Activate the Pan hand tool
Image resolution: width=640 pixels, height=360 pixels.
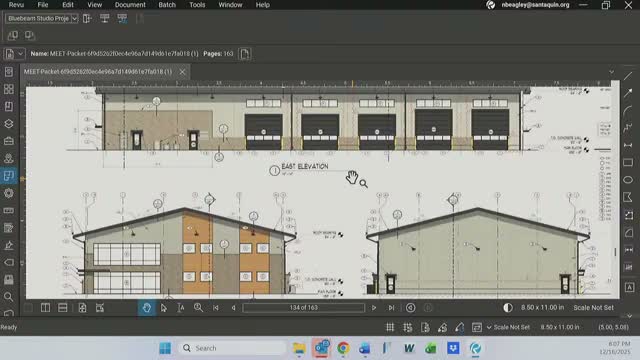(147, 308)
